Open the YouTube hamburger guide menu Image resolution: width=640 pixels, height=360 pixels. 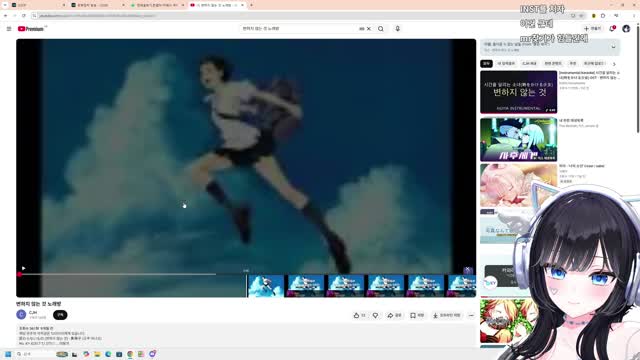[9, 29]
